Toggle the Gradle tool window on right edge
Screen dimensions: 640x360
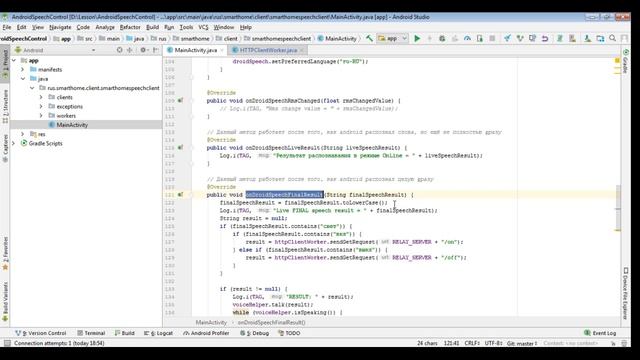[x=625, y=61]
